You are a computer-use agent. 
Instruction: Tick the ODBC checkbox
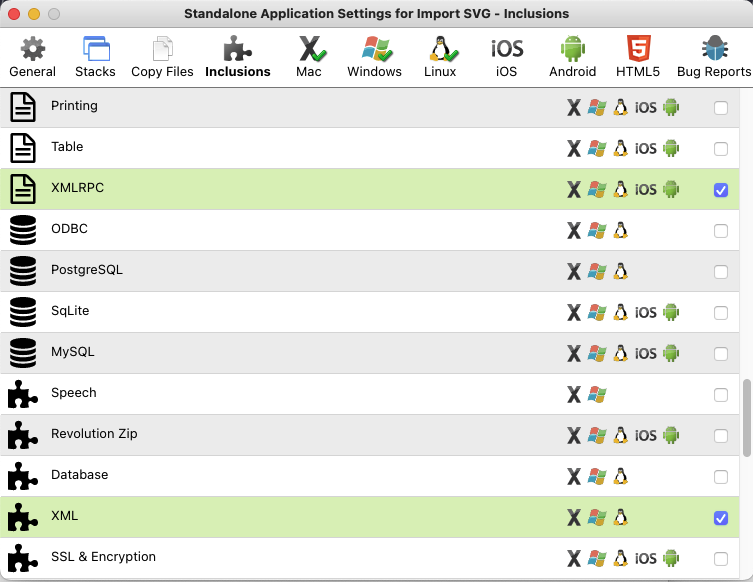click(x=721, y=231)
